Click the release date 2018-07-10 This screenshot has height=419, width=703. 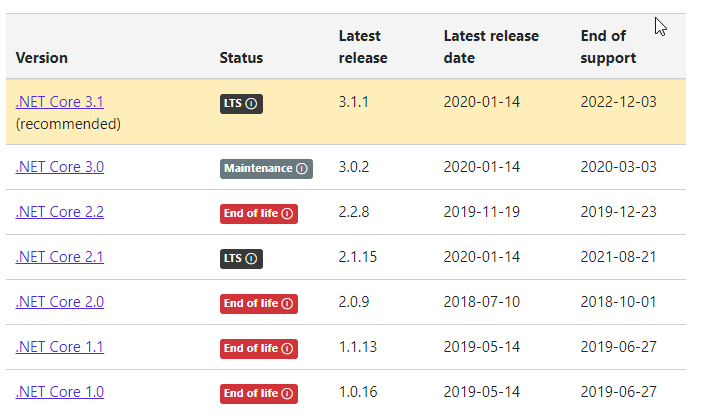point(482,302)
